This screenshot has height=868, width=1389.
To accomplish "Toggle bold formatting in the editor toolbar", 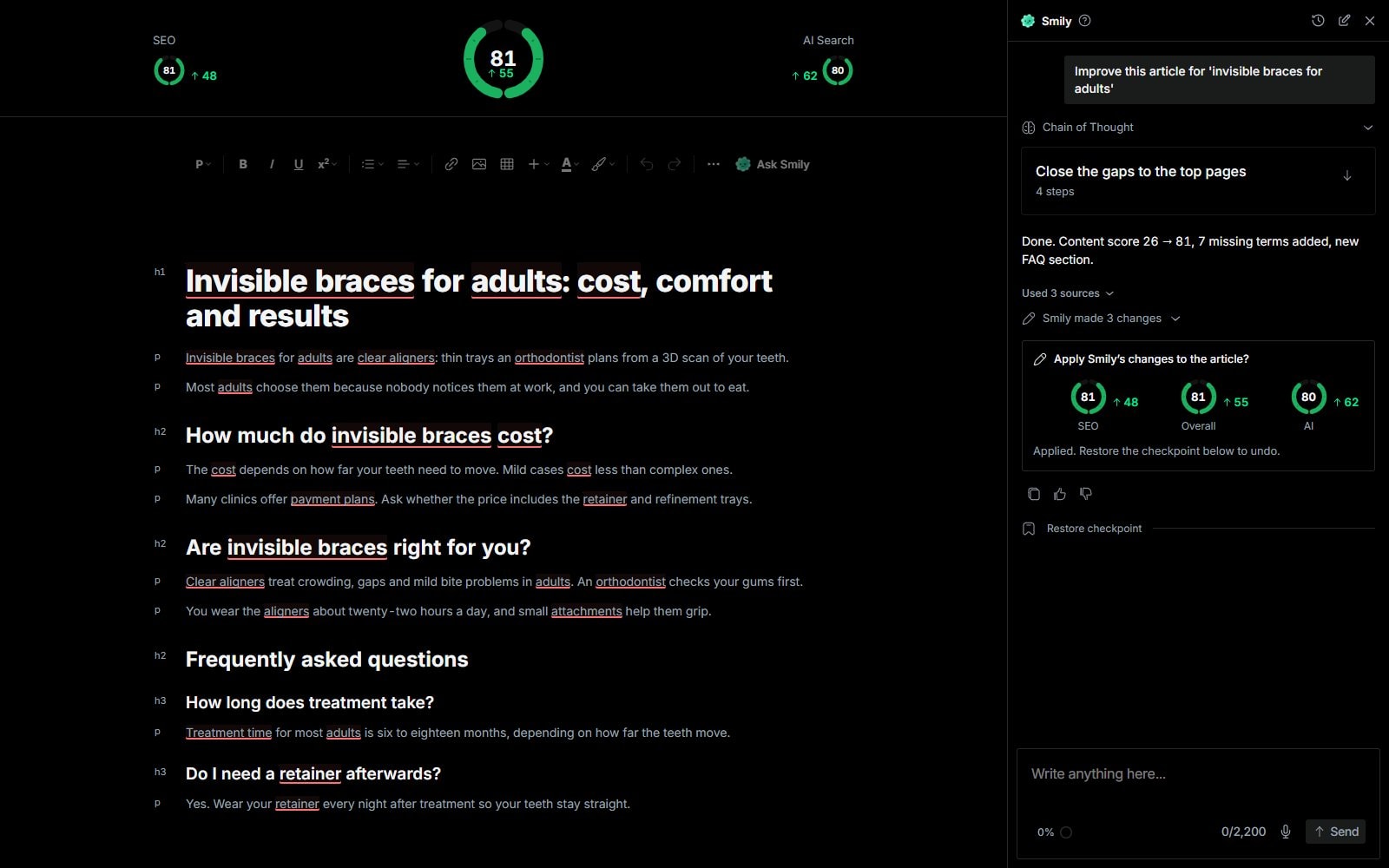I will point(243,164).
